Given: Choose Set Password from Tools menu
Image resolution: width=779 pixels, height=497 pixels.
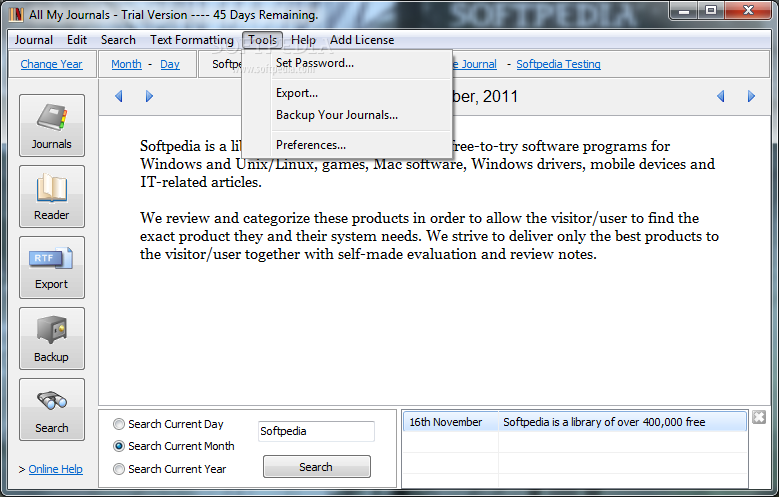Looking at the screenshot, I should click(x=348, y=63).
